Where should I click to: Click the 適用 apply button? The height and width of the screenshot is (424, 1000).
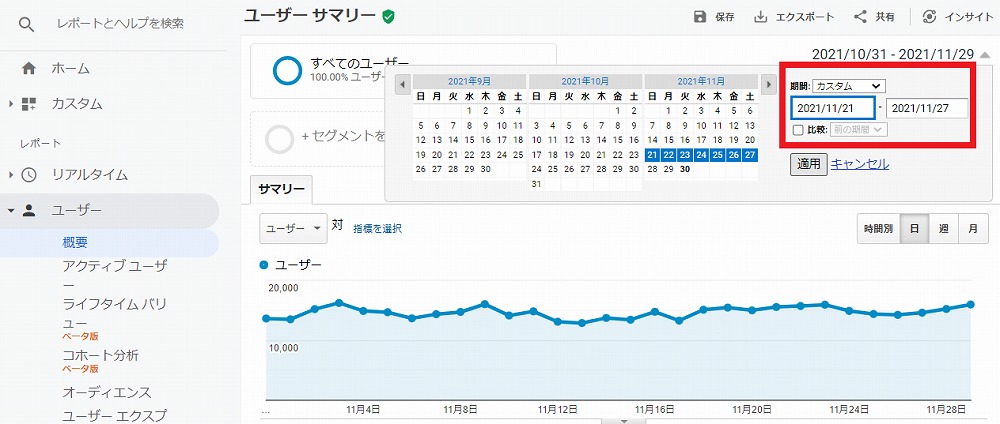(x=809, y=164)
